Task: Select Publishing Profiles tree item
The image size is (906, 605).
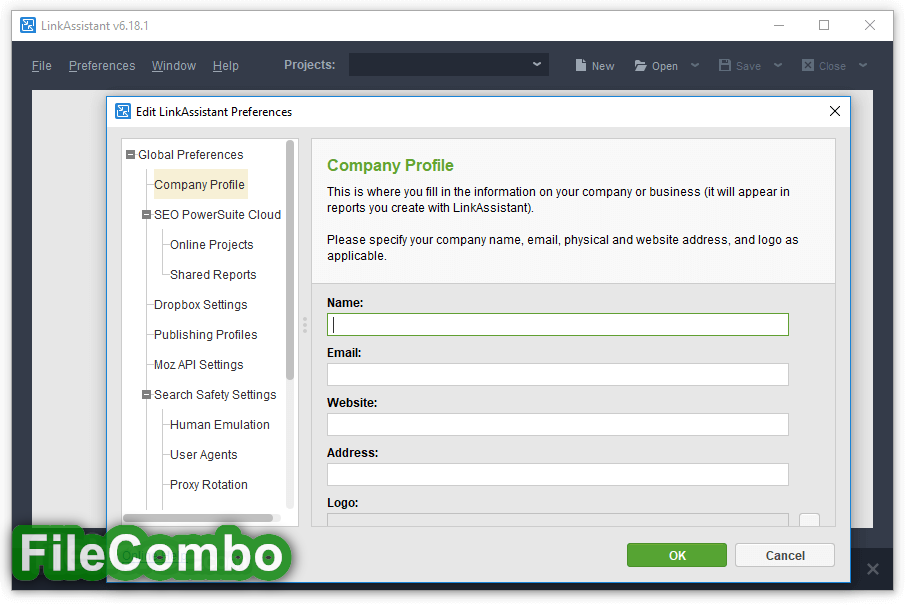Action: click(x=205, y=335)
